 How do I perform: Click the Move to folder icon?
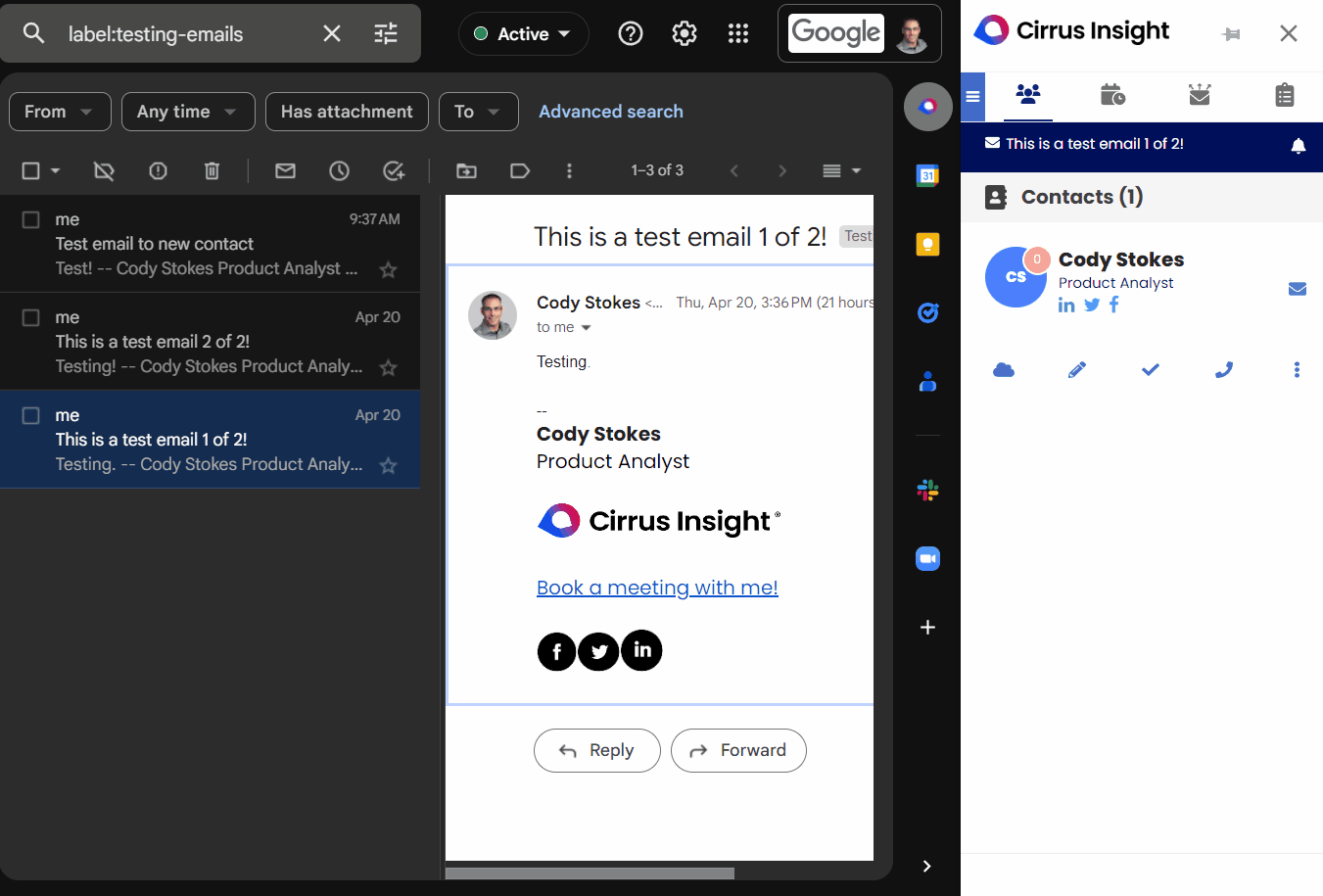coord(467,171)
